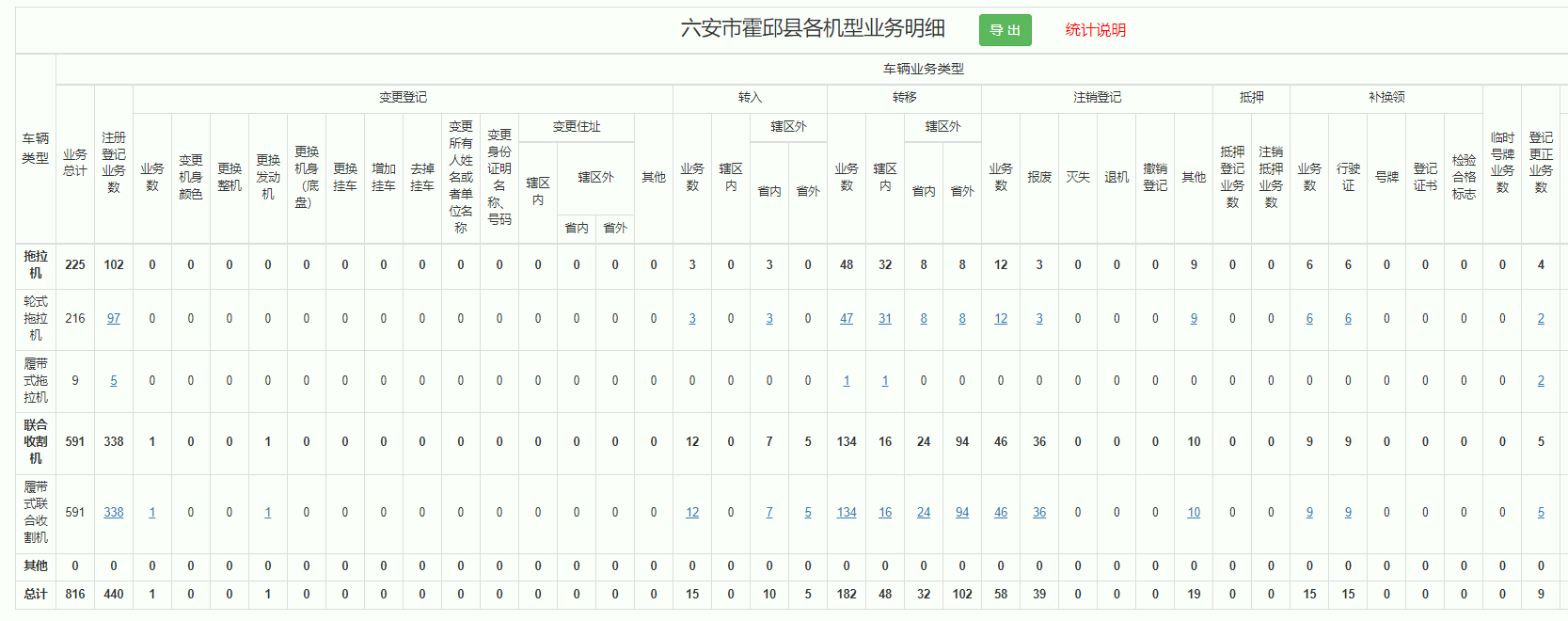Open link 5 in 履带式拖拉机 注册登记 column
The height and width of the screenshot is (621, 1568).
pos(114,381)
